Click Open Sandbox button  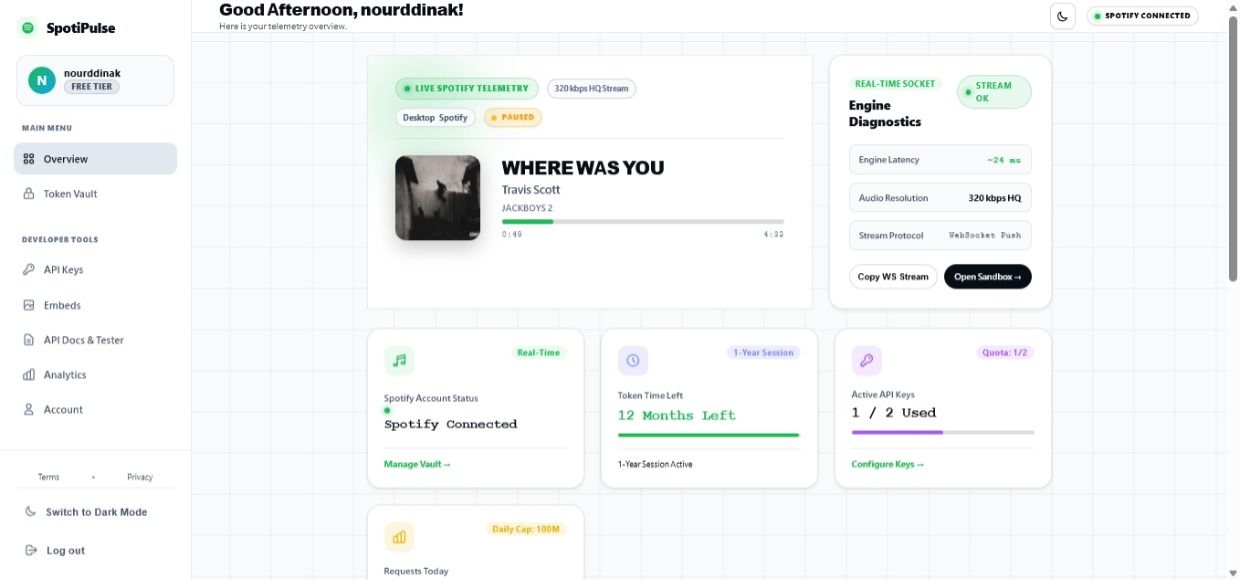coord(988,277)
